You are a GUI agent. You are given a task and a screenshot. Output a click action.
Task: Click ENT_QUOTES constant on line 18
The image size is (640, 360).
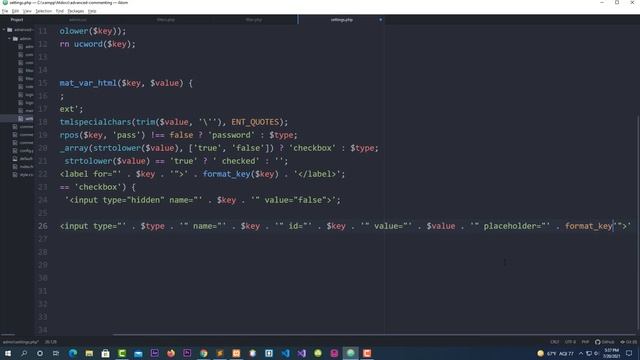(x=255, y=122)
